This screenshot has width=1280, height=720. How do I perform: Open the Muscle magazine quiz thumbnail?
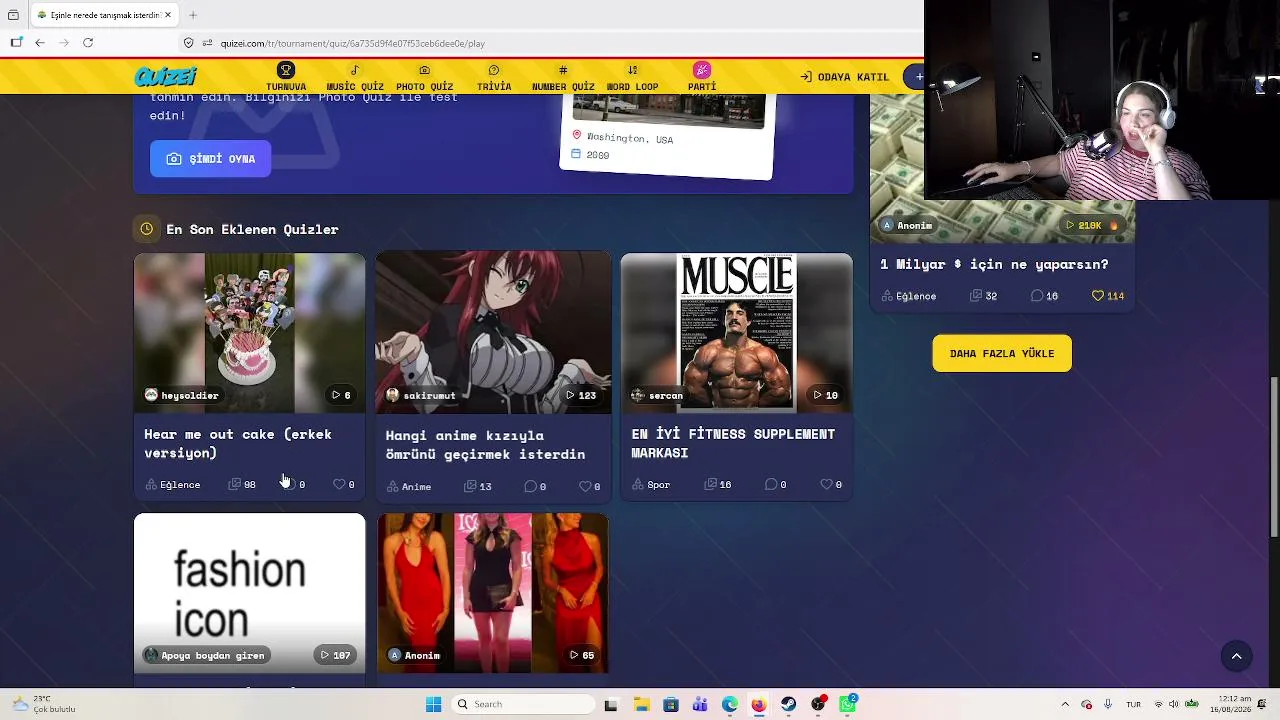coord(737,333)
